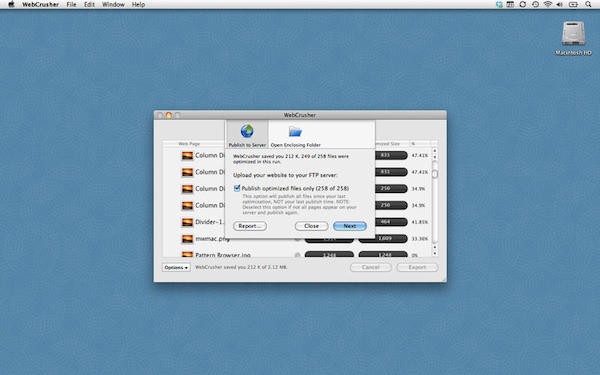Select the Divider-1 image thumbnail

(x=187, y=222)
